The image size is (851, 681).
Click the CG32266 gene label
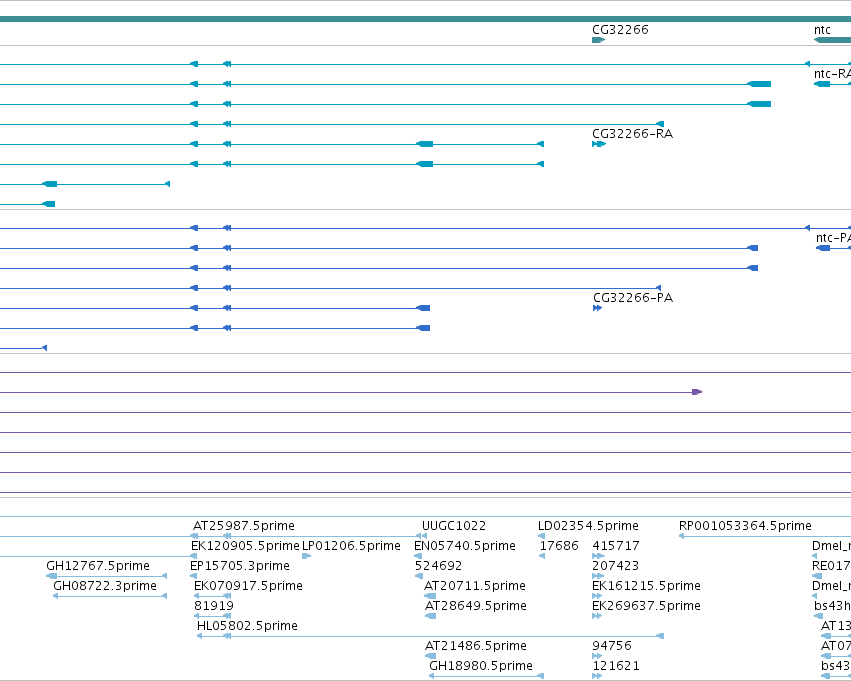pos(620,29)
